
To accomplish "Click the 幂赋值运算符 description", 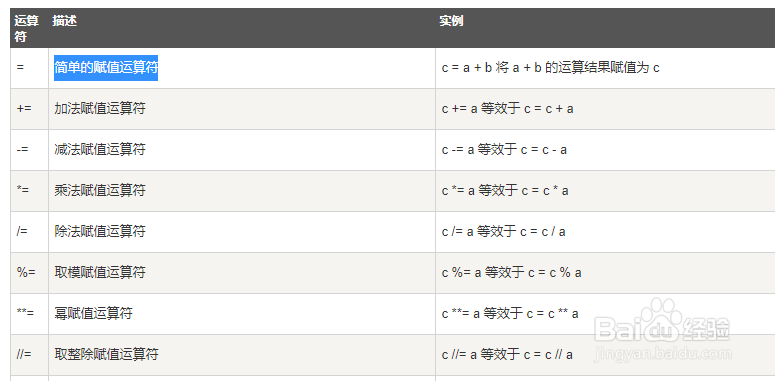I will 93,314.
